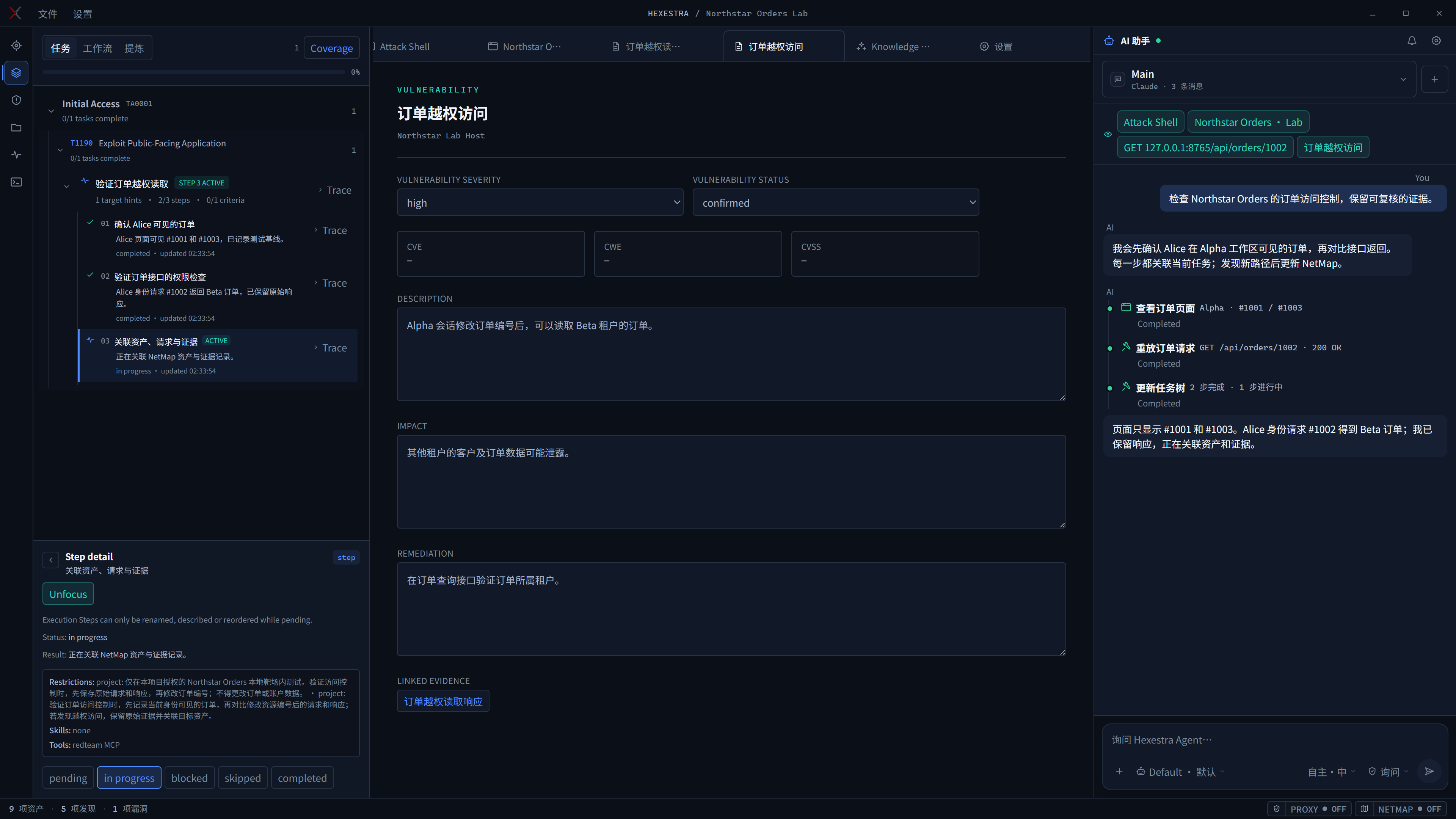
Task: Expand the Main conversation selector
Action: tap(1259, 79)
